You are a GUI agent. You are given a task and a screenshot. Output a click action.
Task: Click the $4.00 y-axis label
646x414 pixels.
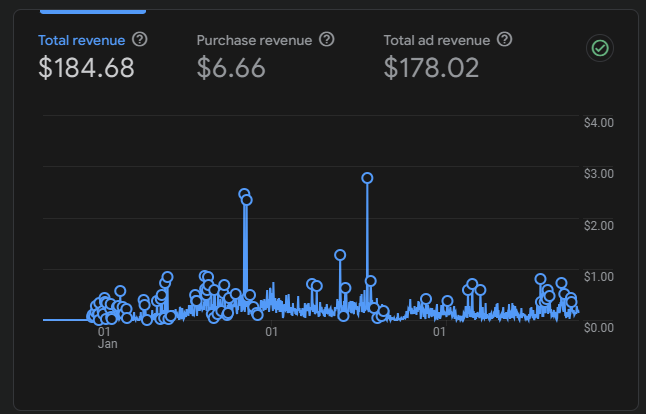pos(598,123)
